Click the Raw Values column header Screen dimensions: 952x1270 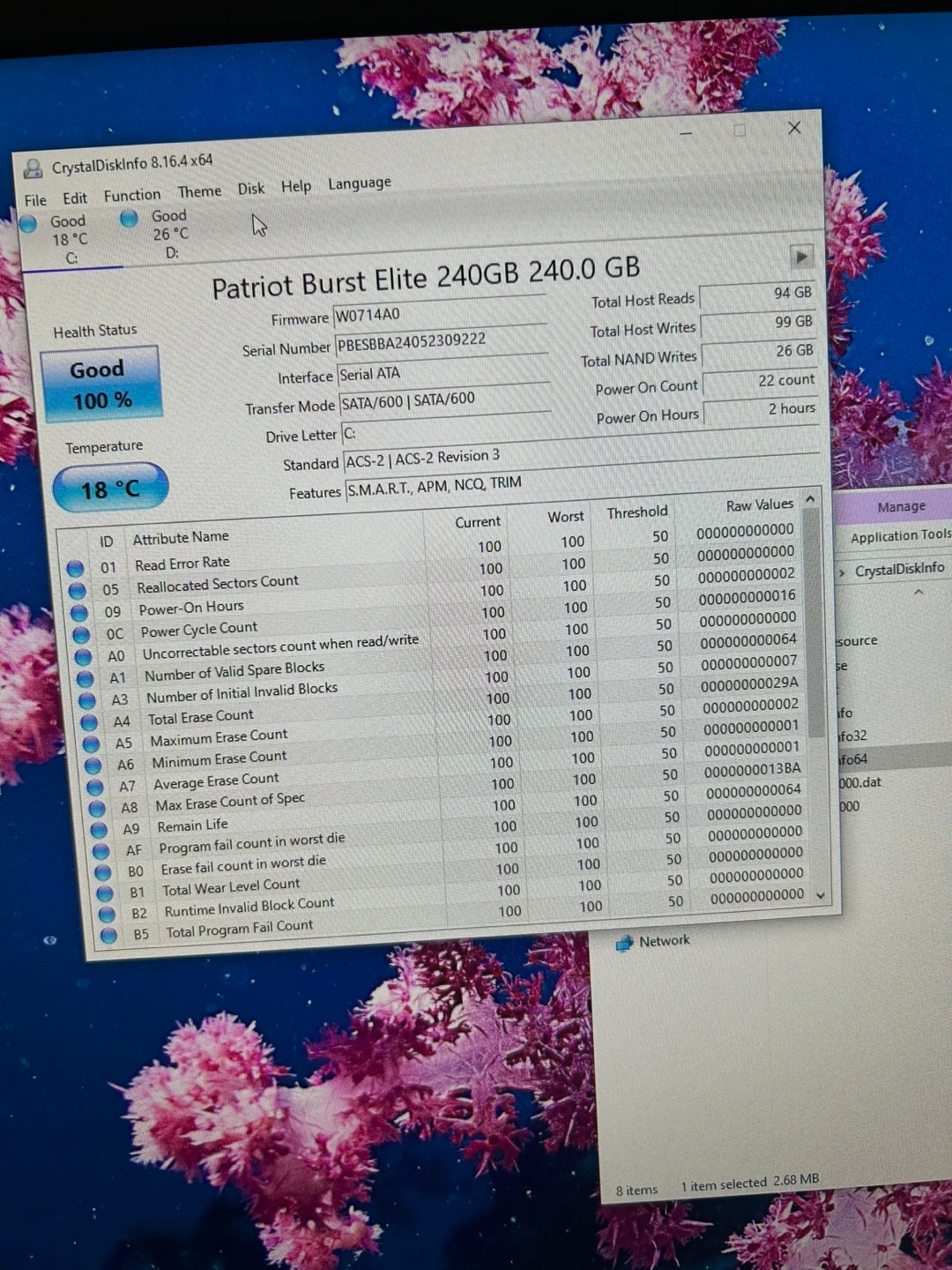[760, 504]
